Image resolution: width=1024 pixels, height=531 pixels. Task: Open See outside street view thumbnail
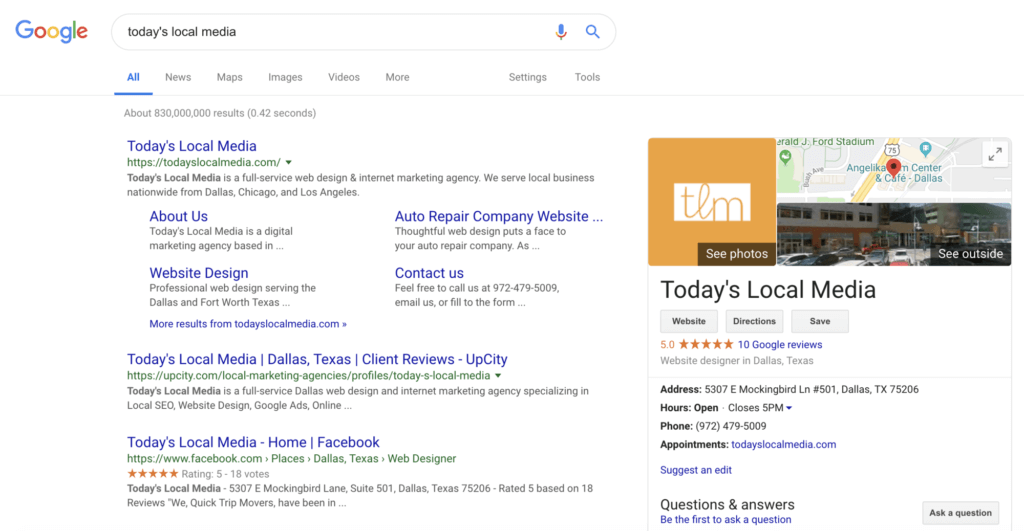(x=893, y=234)
